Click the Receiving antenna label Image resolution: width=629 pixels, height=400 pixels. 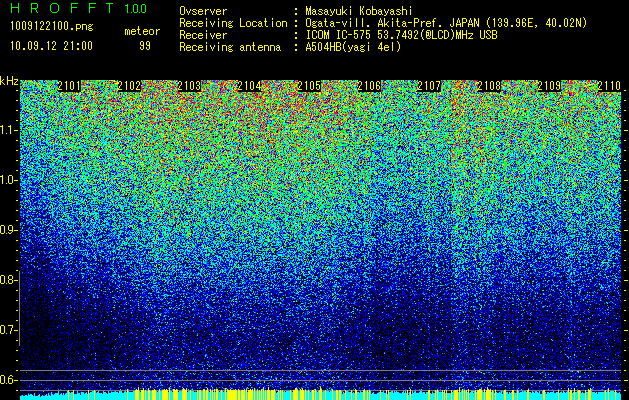[230, 47]
